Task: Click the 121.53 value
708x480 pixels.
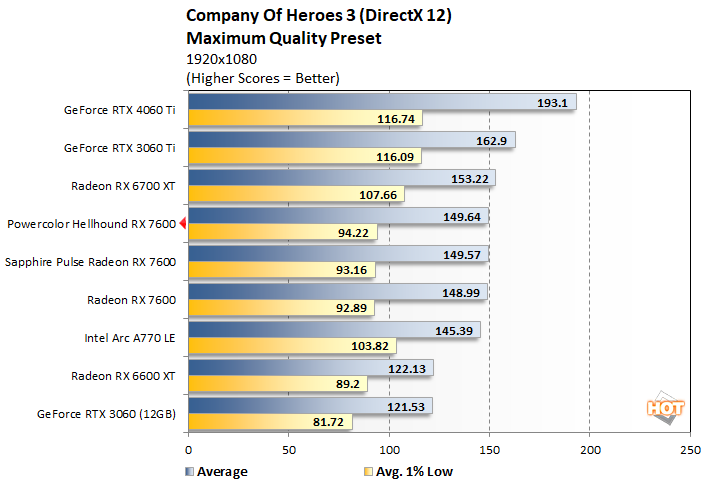Action: 406,406
